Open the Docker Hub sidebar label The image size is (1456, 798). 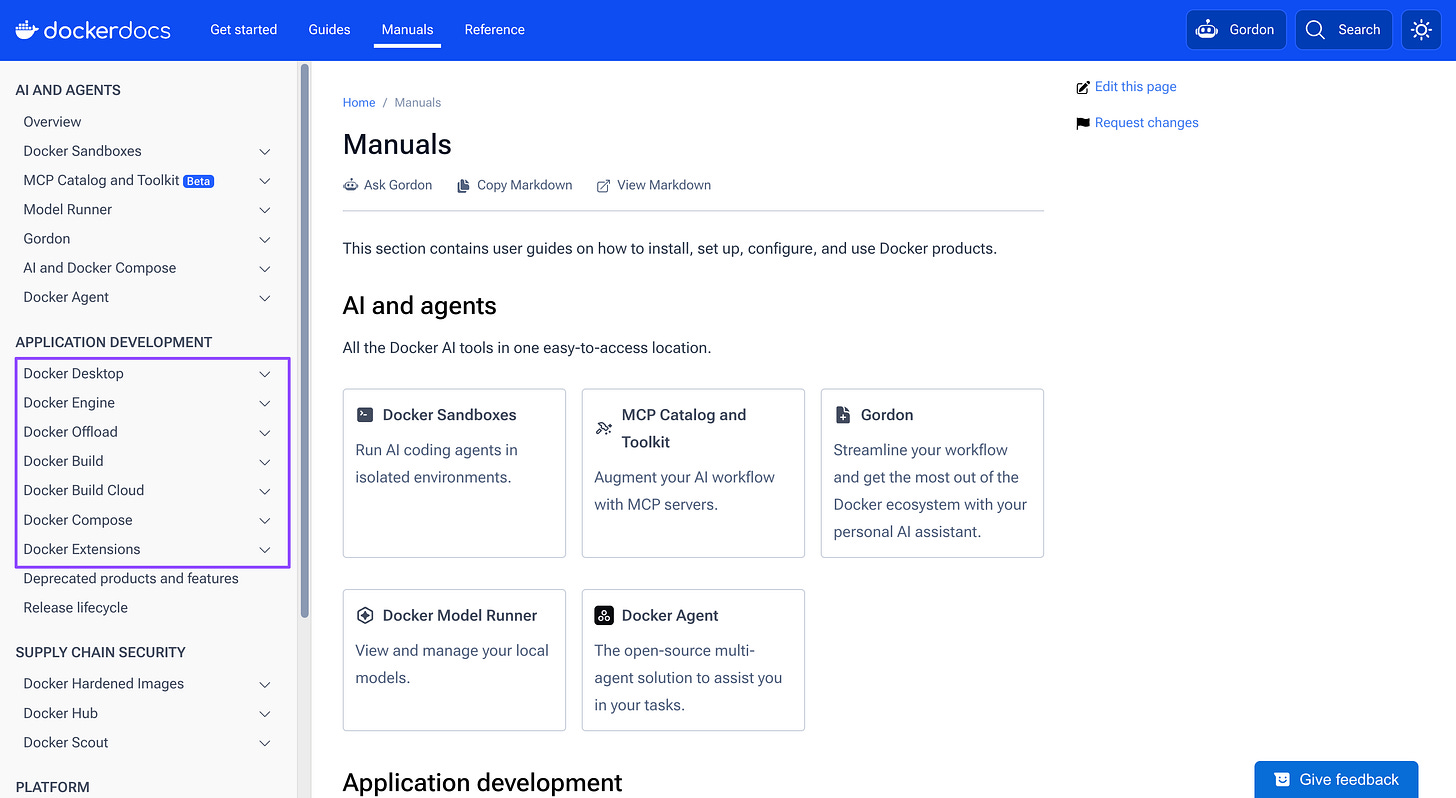pyautogui.click(x=61, y=713)
